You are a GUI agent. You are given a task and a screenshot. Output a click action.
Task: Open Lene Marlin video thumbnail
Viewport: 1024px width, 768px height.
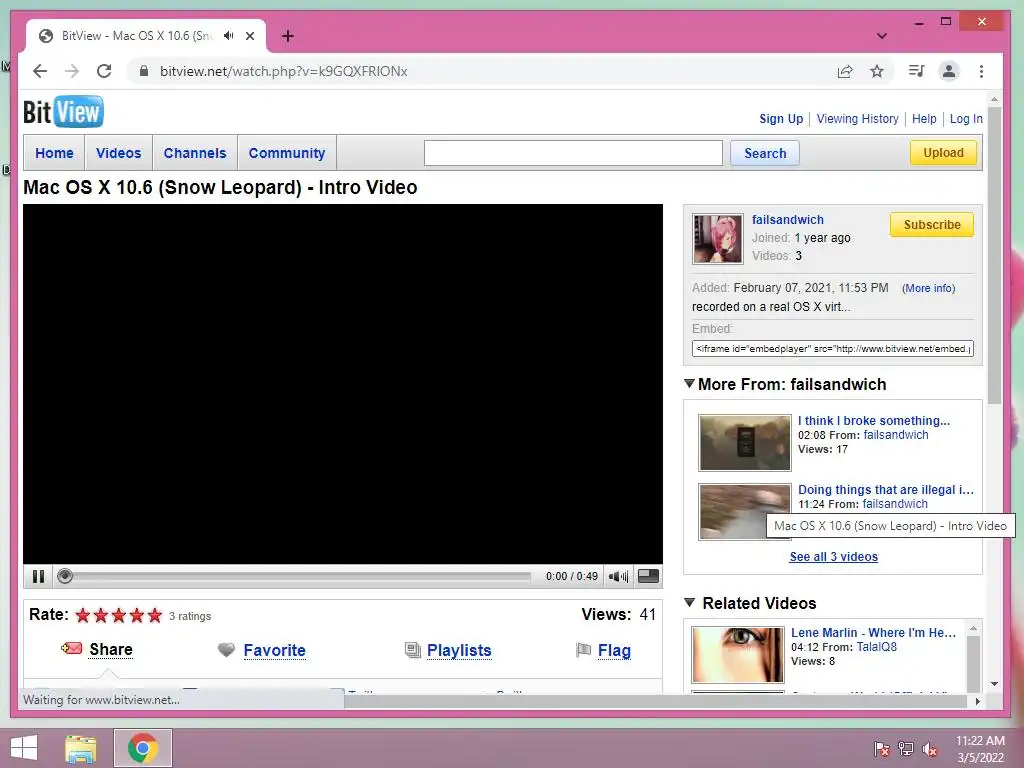click(738, 654)
